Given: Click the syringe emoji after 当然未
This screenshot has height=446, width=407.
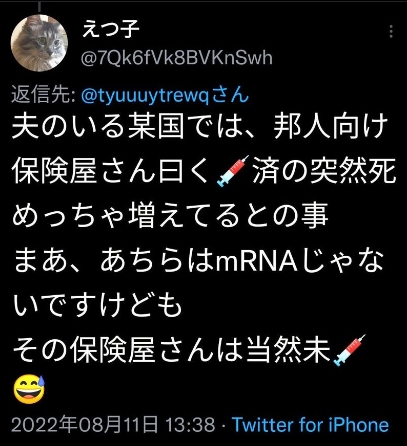Looking at the screenshot, I should click(x=349, y=350).
